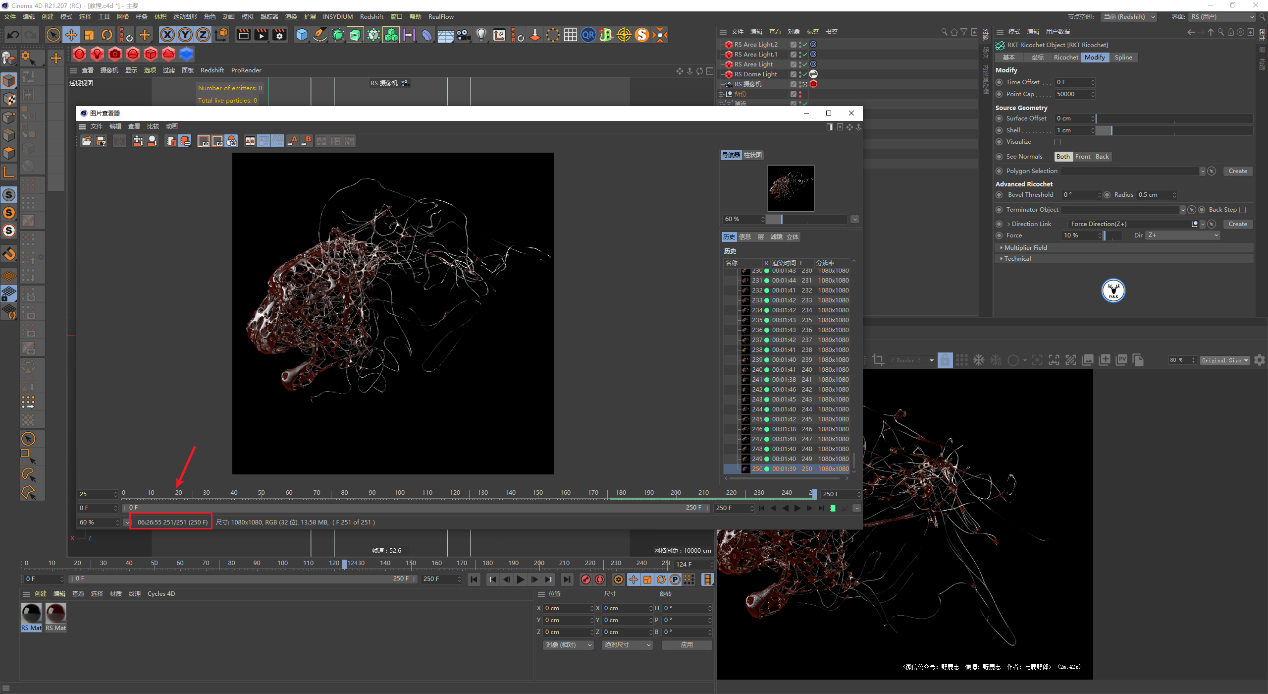Expand the Multiplier Field section
Image resolution: width=1268 pixels, height=694 pixels.
pyautogui.click(x=1025, y=247)
